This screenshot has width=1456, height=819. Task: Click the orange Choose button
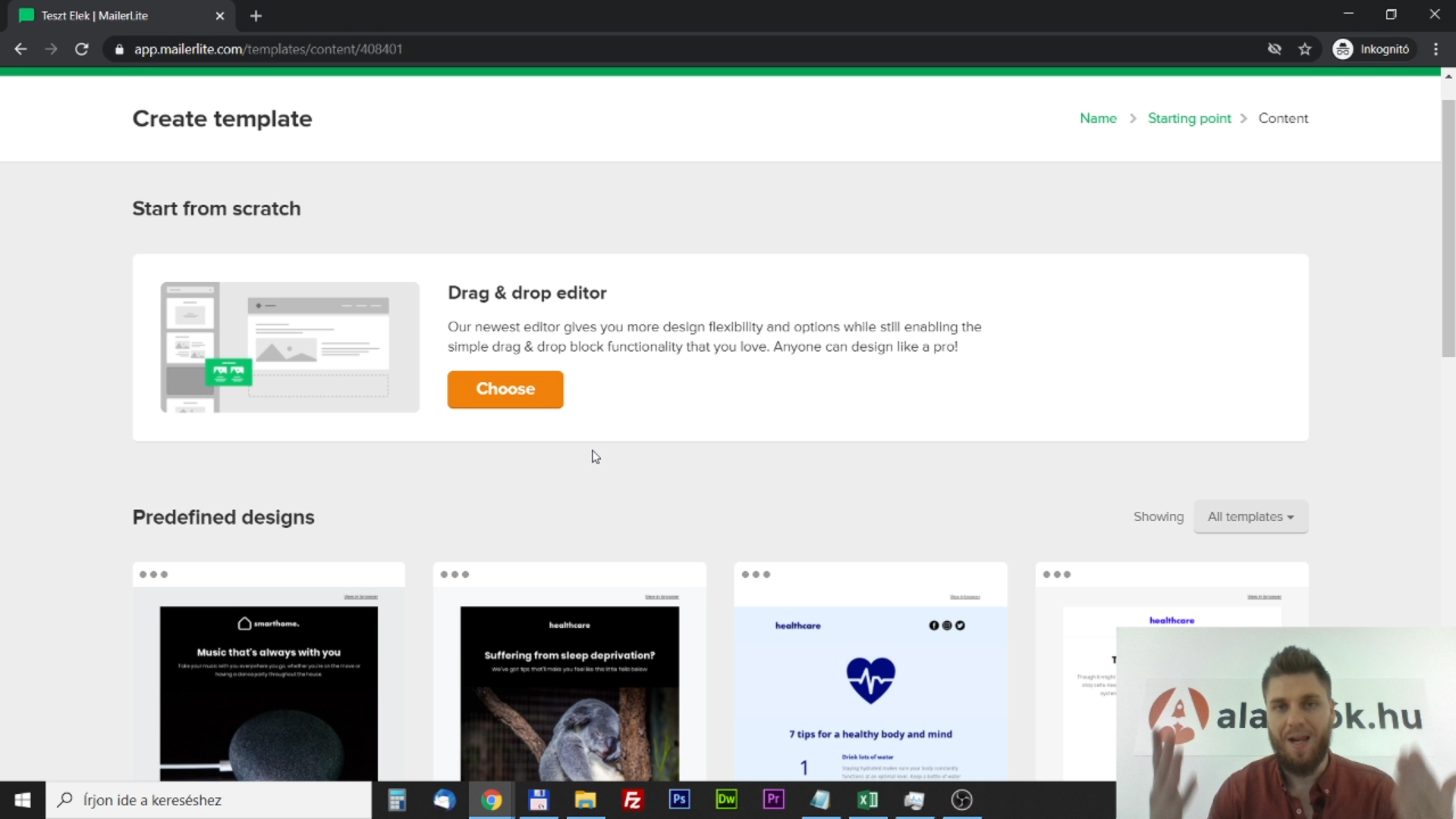point(505,389)
